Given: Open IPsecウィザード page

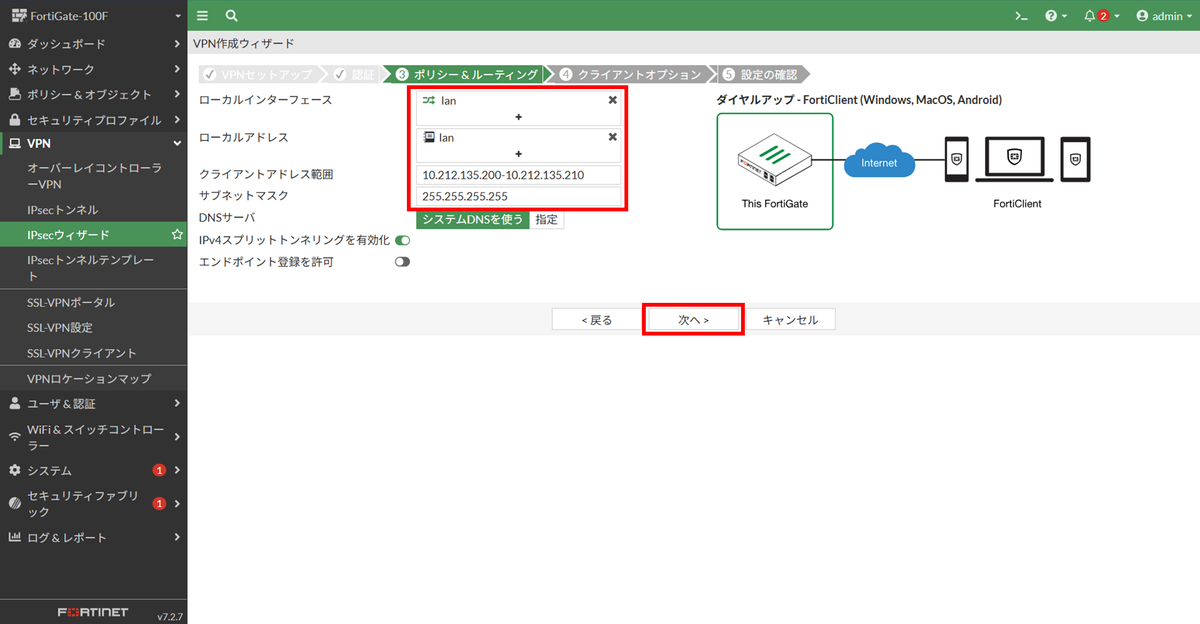Looking at the screenshot, I should pos(94,235).
